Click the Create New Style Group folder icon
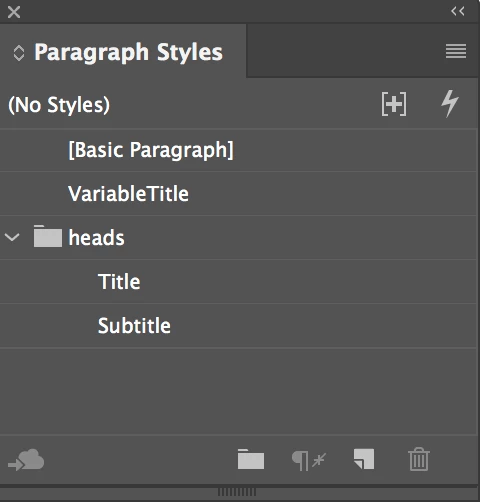 (251, 459)
